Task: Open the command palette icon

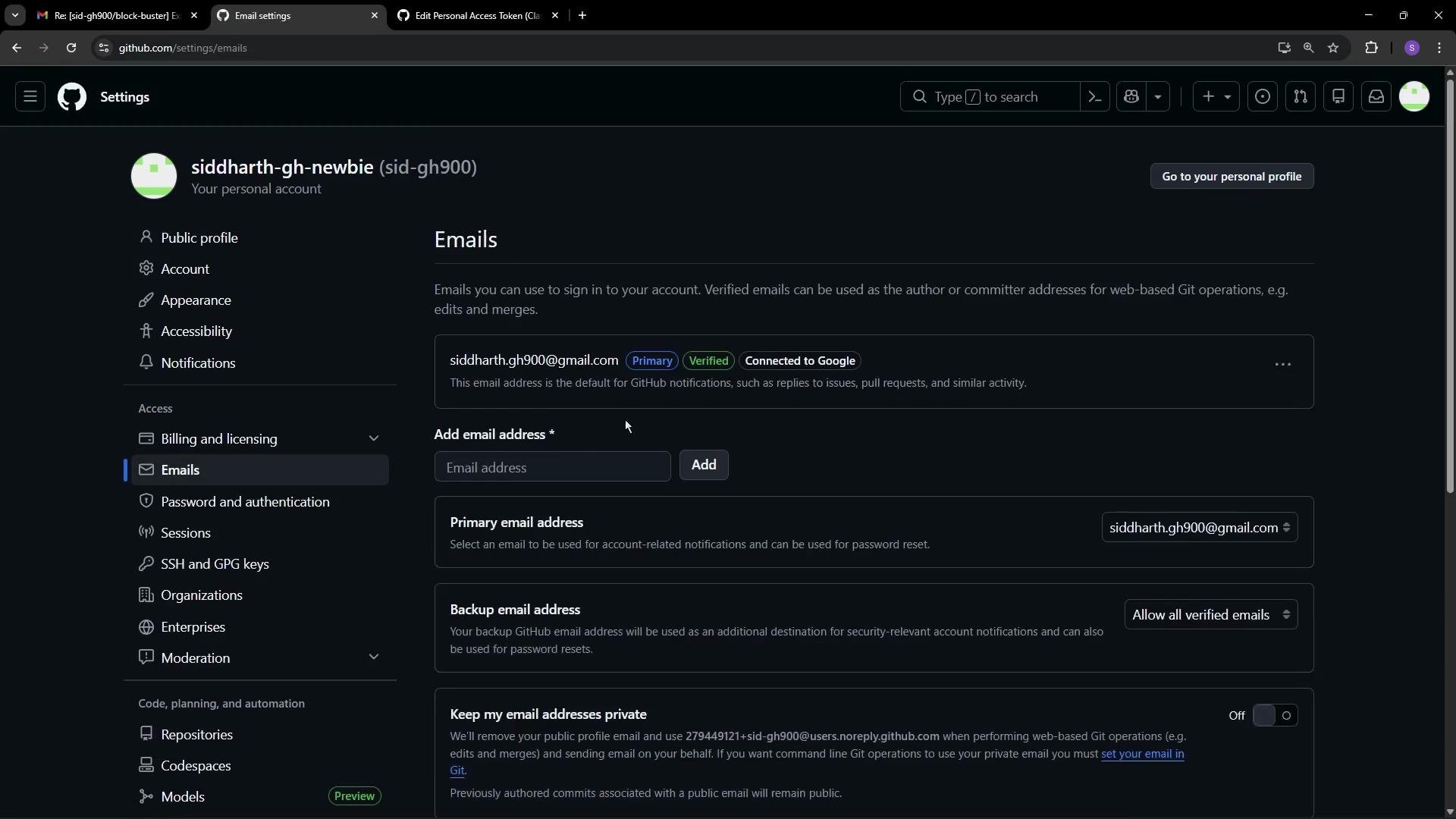Action: [1094, 97]
